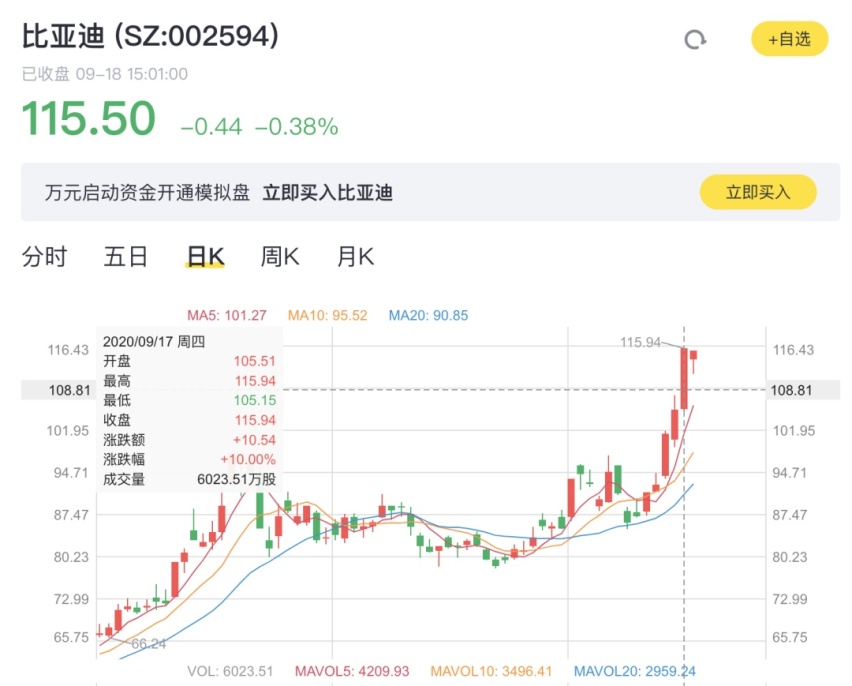Screen dimensions: 852x686
Task: Select the 日K tab
Action: pos(205,257)
